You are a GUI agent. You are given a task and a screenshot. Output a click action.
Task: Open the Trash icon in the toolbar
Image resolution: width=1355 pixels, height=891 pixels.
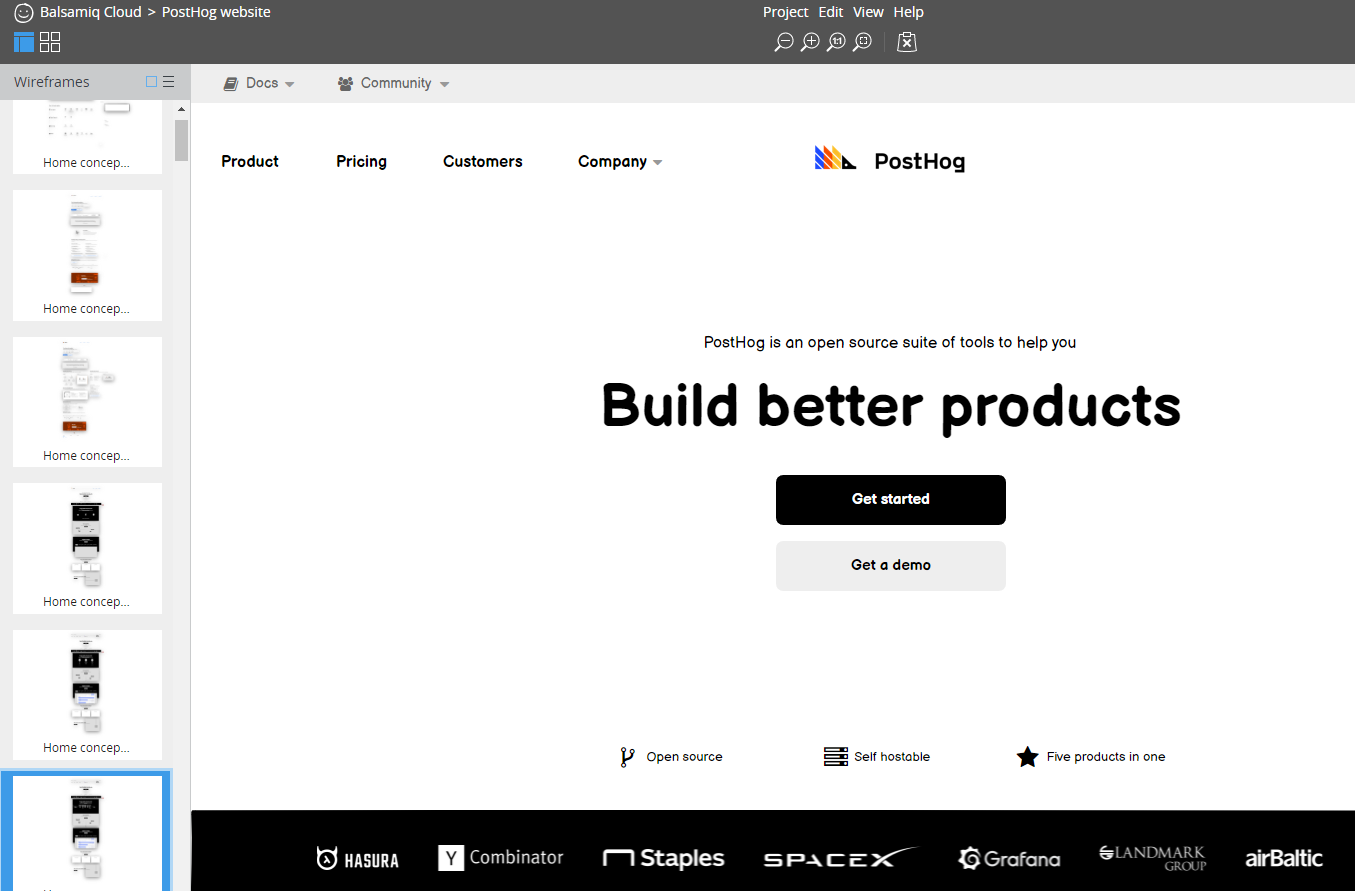pyautogui.click(x=906, y=42)
